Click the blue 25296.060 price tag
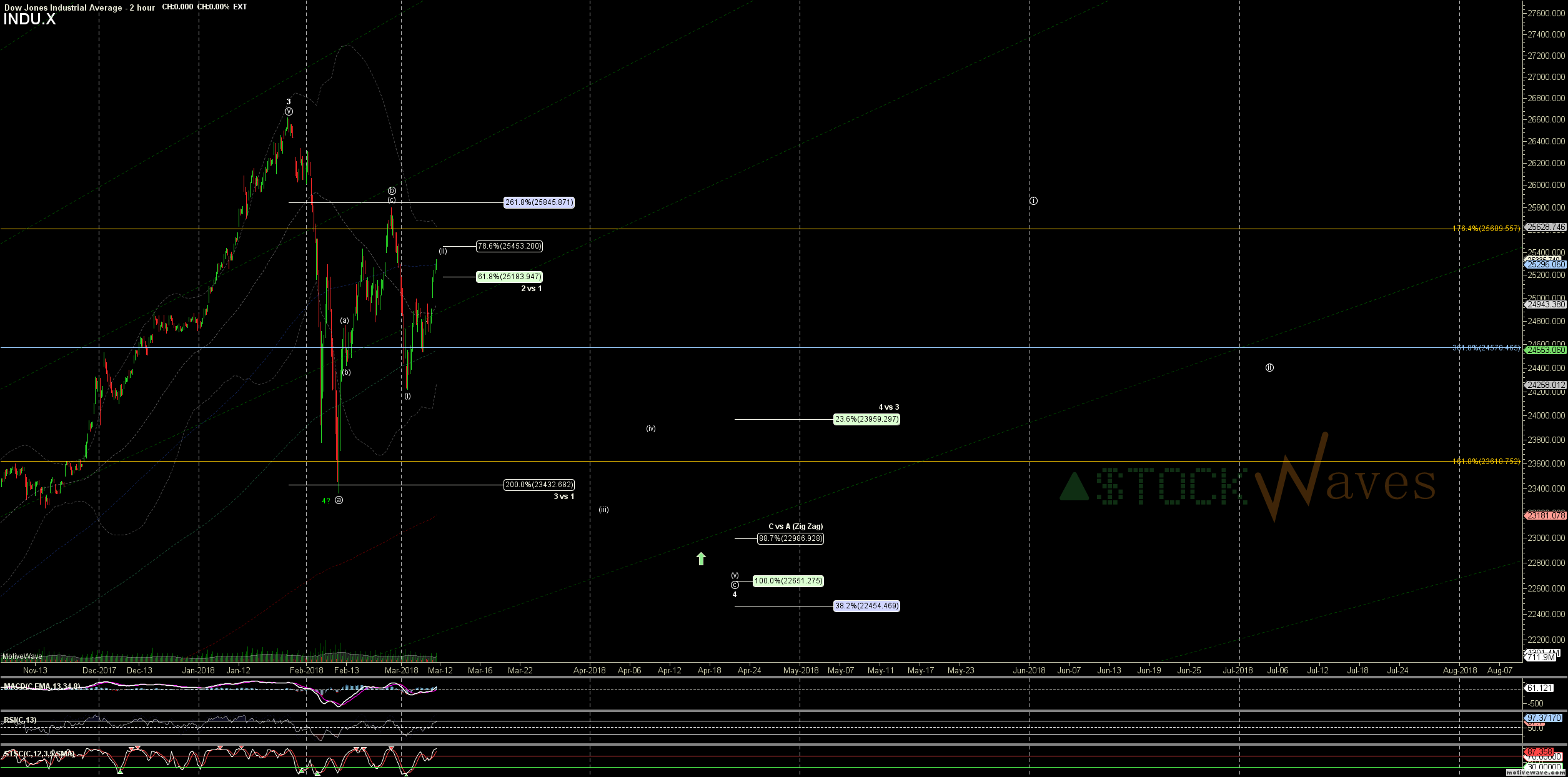1568x777 pixels. pyautogui.click(x=1546, y=265)
